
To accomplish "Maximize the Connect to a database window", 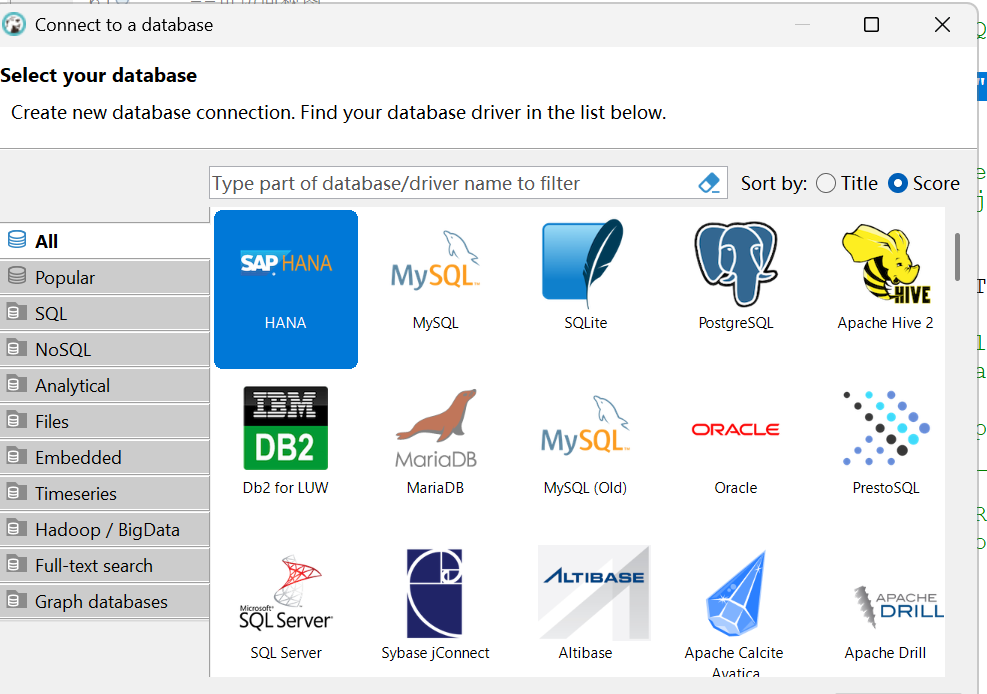I will [871, 25].
